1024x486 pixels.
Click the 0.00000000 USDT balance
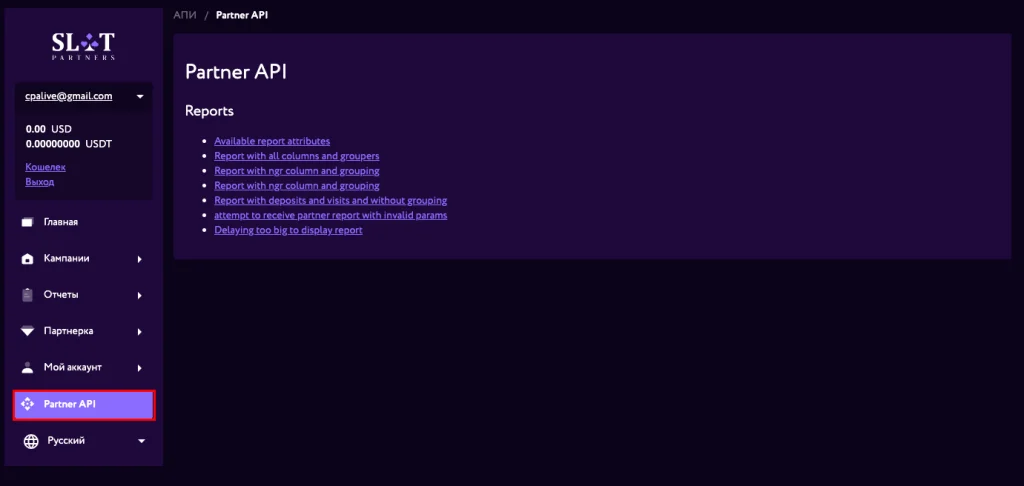click(69, 144)
